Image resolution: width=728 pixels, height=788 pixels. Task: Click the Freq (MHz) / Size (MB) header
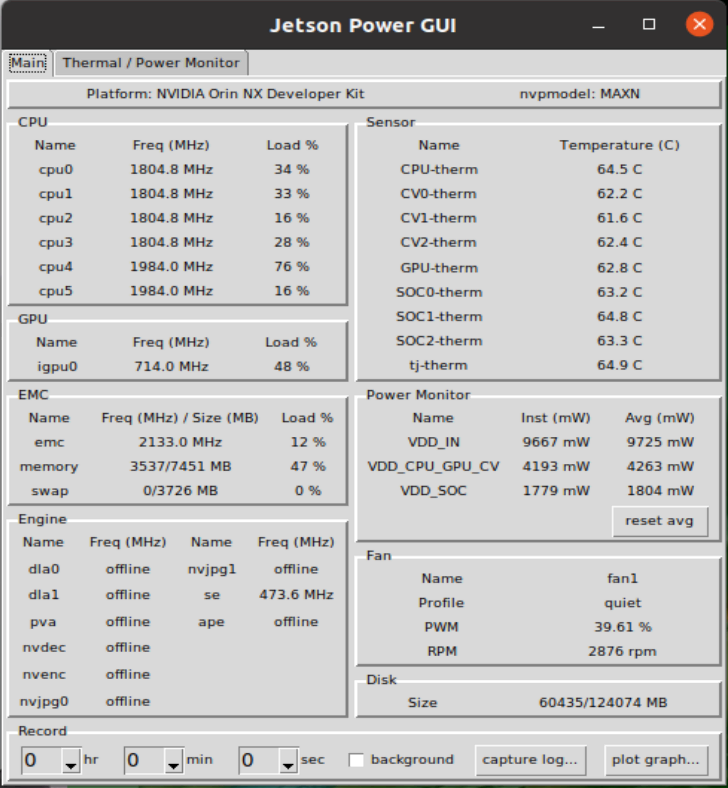pyautogui.click(x=180, y=418)
